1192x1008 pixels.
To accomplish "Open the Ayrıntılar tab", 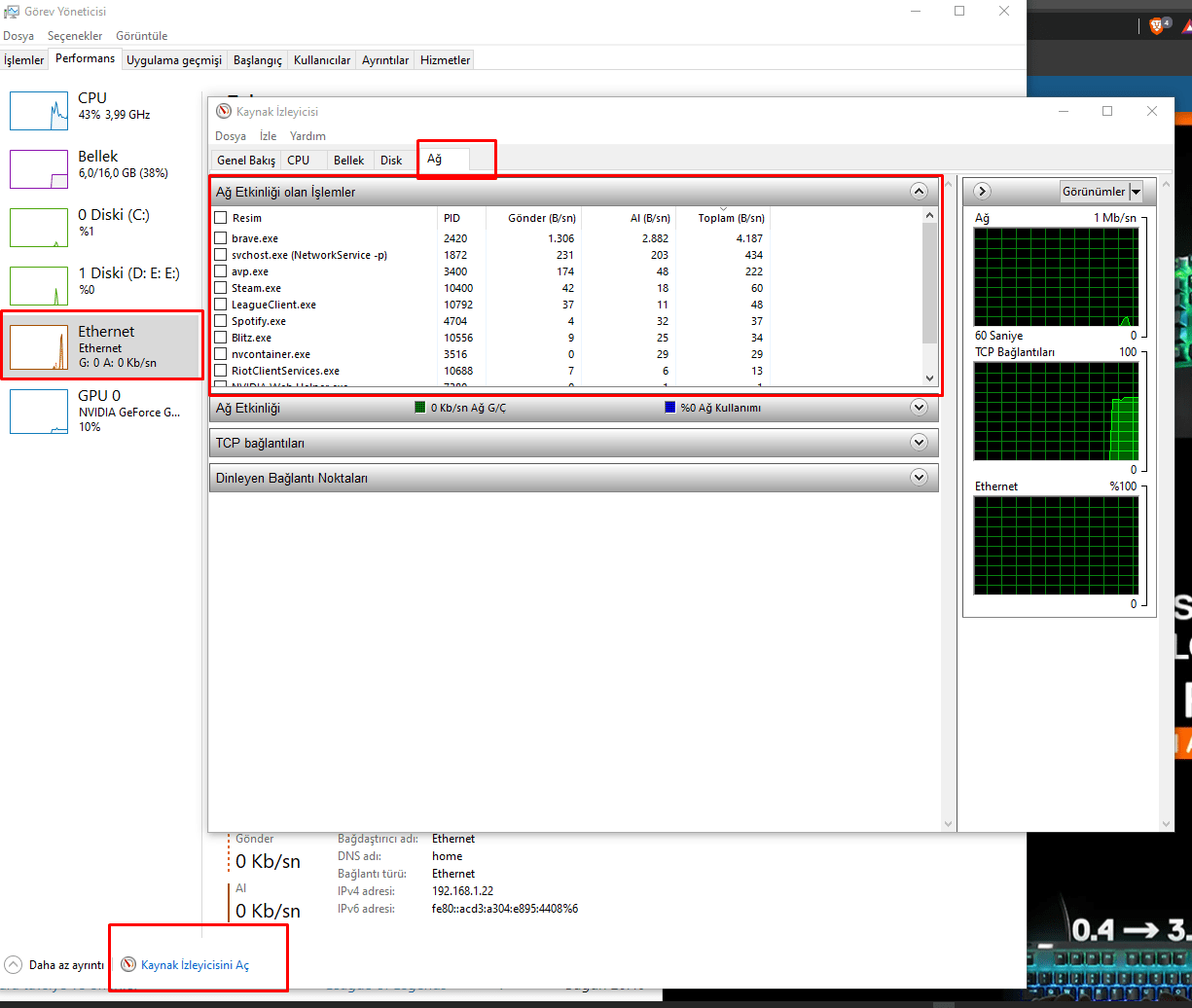I will 385,60.
